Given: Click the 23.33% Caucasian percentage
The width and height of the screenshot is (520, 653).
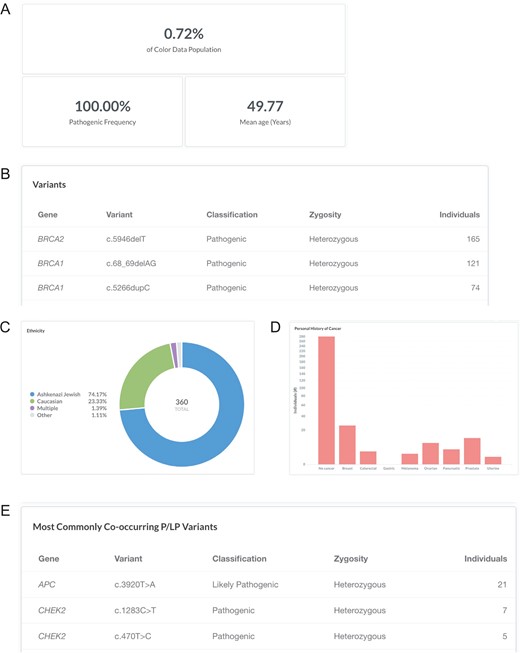Looking at the screenshot, I should 97,401.
